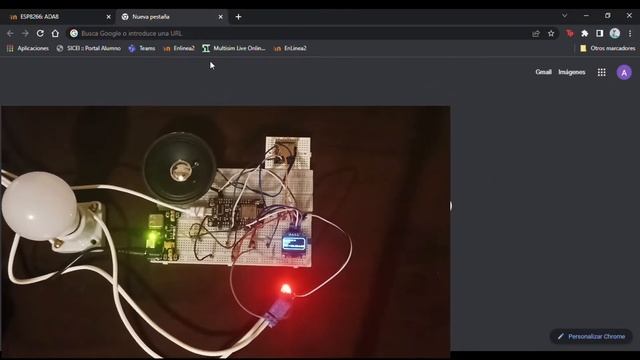Open the home page button
Viewport: 640px width, 360px height.
(x=55, y=33)
